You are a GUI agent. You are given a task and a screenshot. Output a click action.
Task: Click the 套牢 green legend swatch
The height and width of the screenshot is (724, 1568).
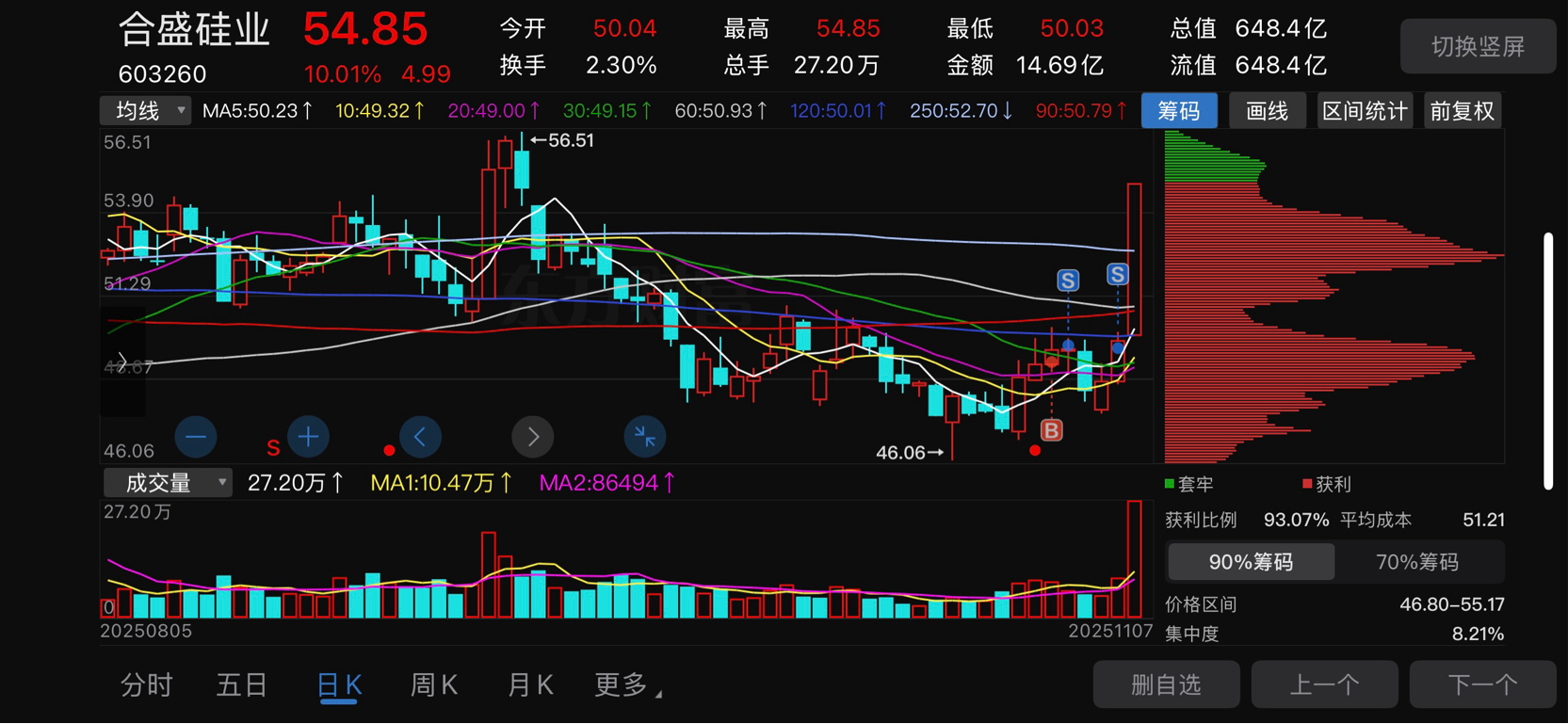point(1170,484)
